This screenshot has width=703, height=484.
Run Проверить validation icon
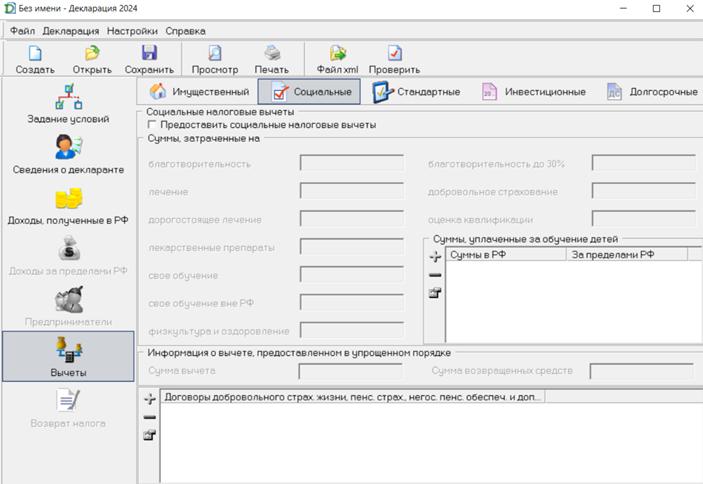tap(394, 54)
